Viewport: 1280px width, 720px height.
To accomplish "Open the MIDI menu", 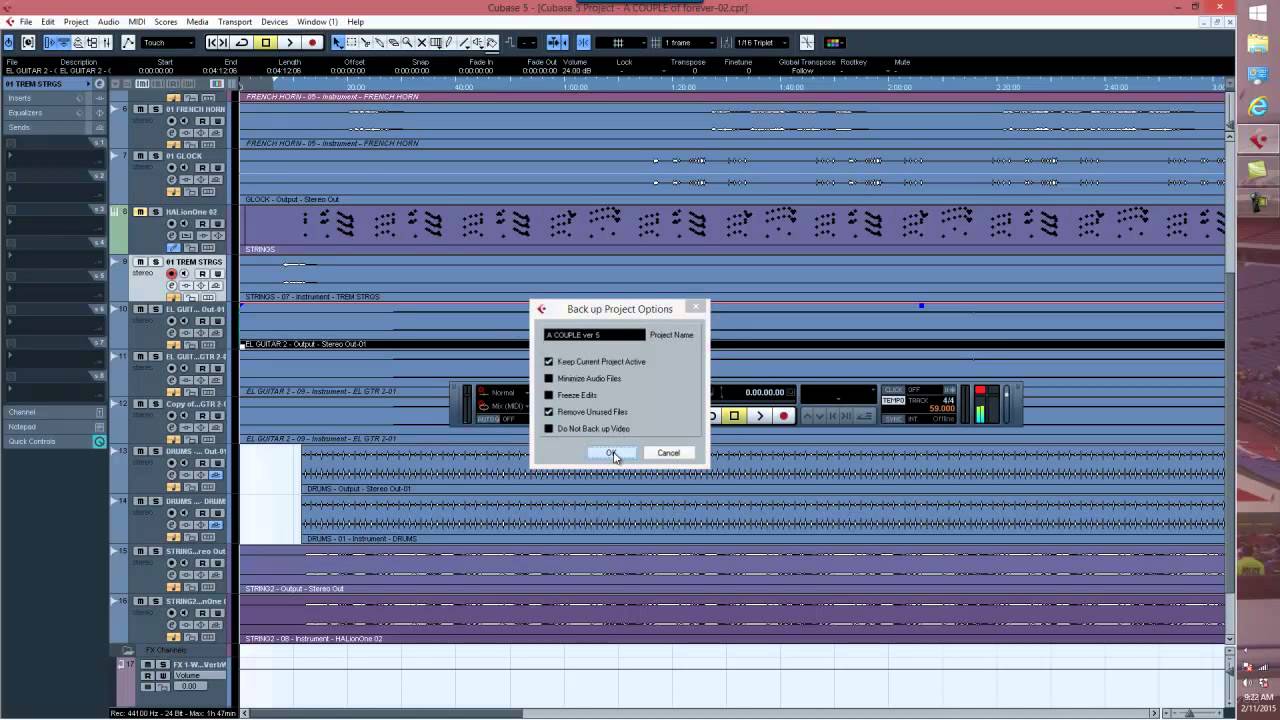I will click(136, 21).
